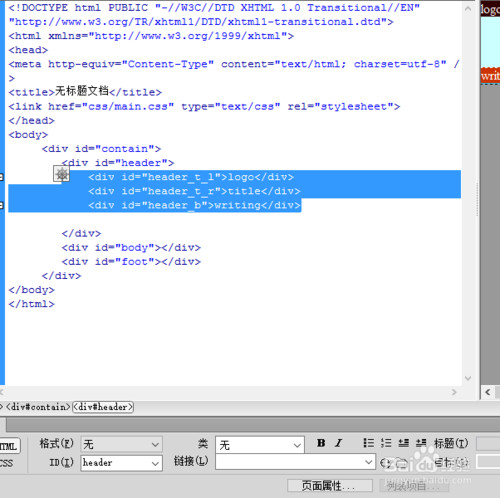Click the code hint gear icon in gutter

point(62,174)
